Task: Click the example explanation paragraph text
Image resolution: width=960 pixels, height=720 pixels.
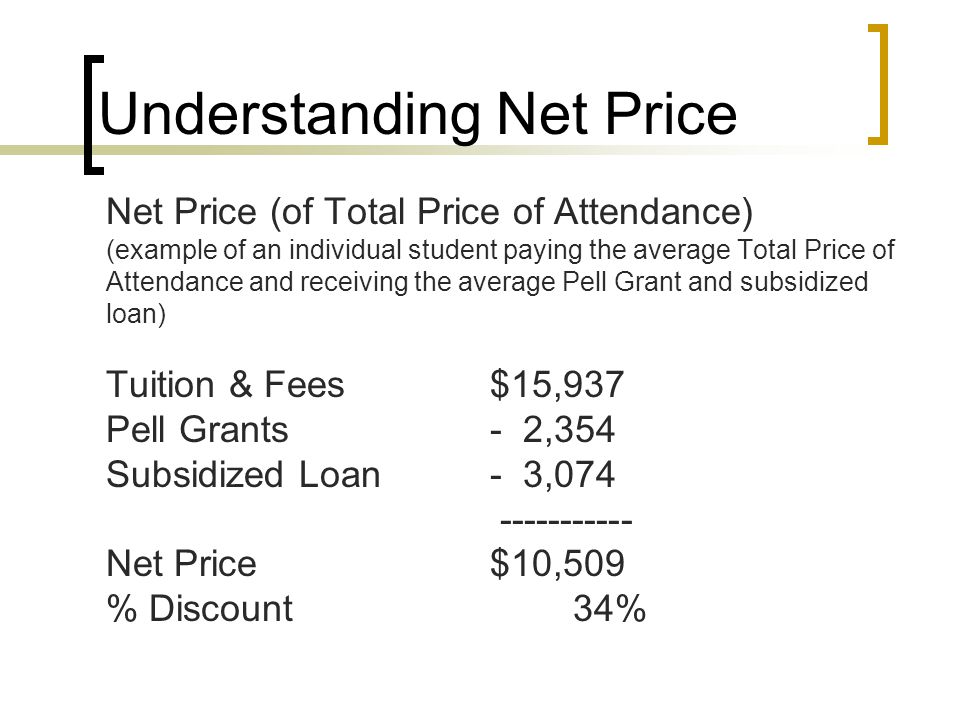Action: [x=500, y=282]
